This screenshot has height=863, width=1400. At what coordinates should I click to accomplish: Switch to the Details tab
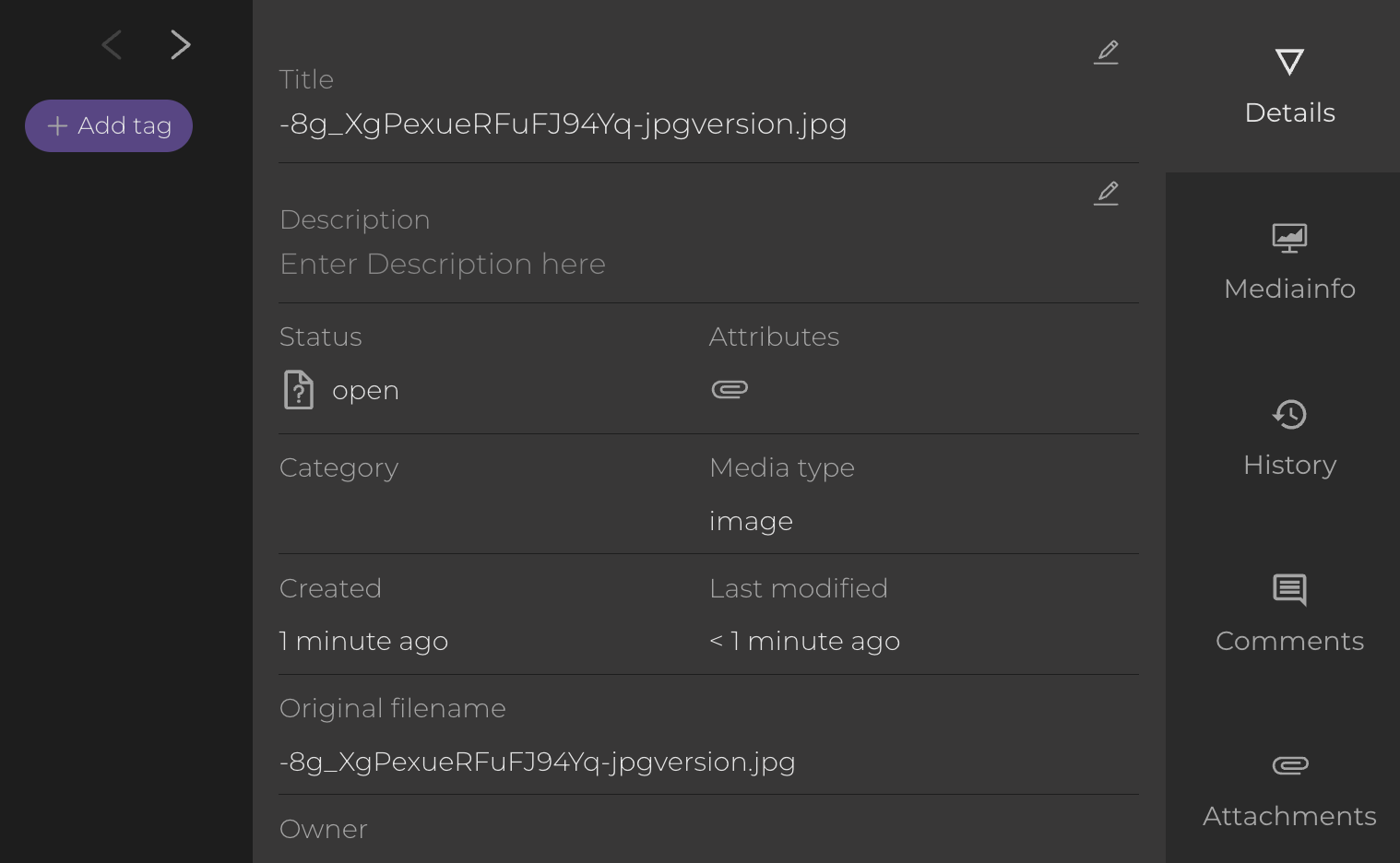(1289, 112)
